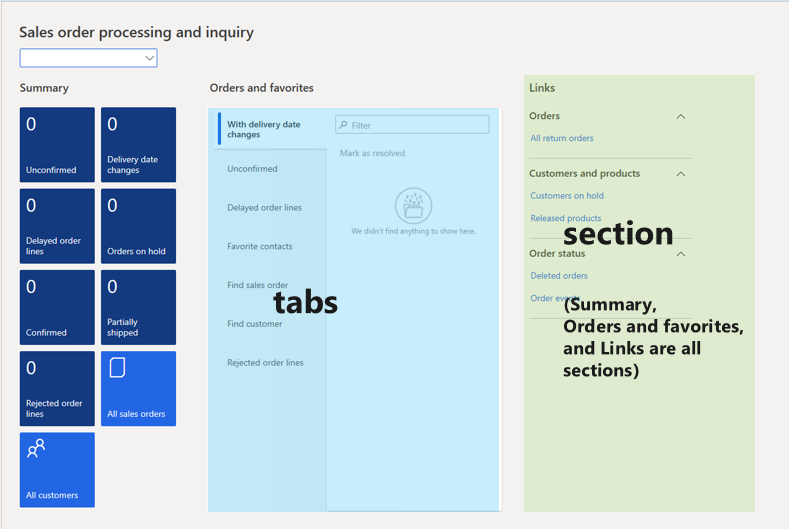Open the All return orders link
The width and height of the screenshot is (789, 529).
pos(562,138)
